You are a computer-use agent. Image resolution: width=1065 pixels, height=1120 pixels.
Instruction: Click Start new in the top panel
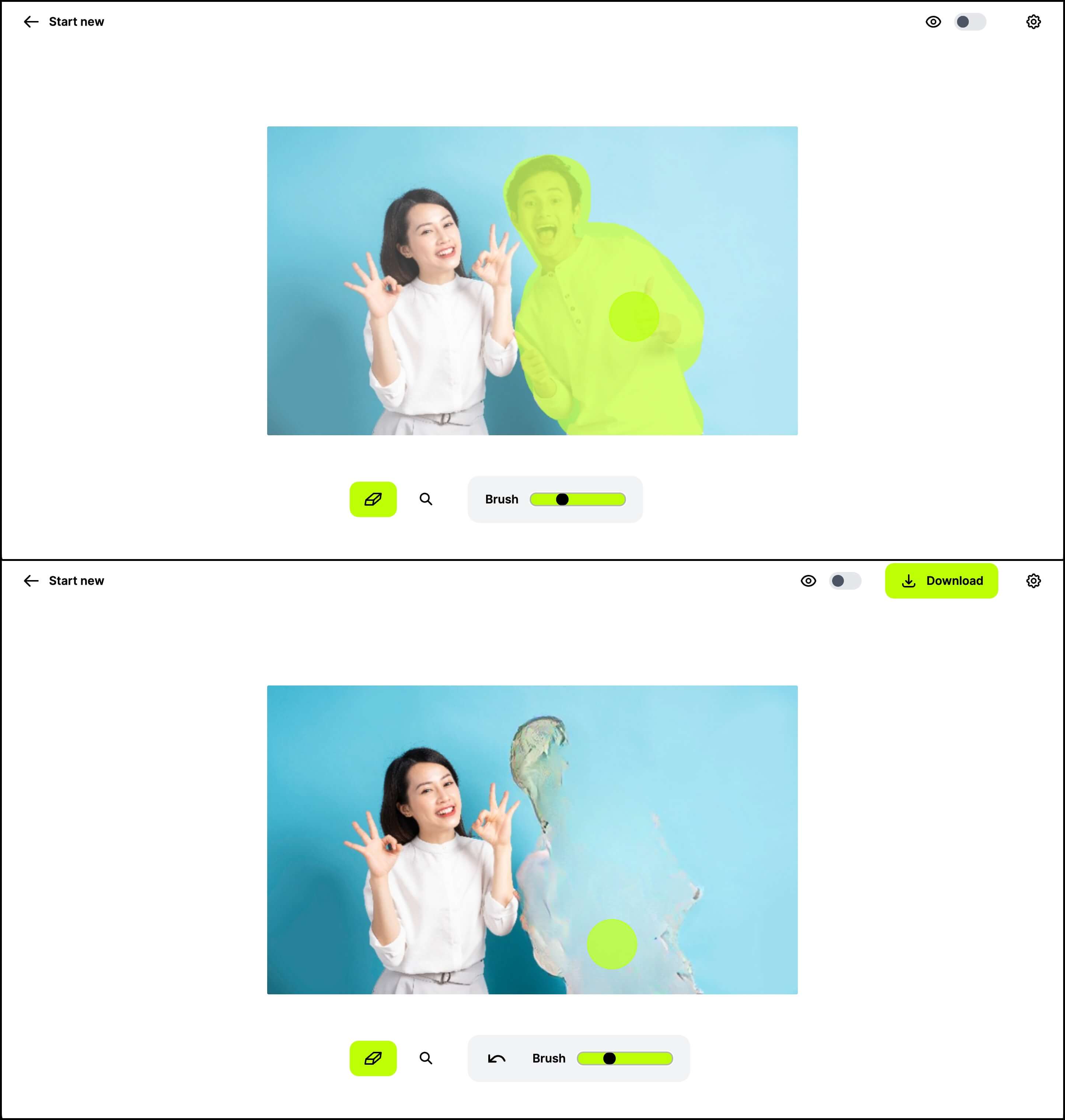click(77, 22)
